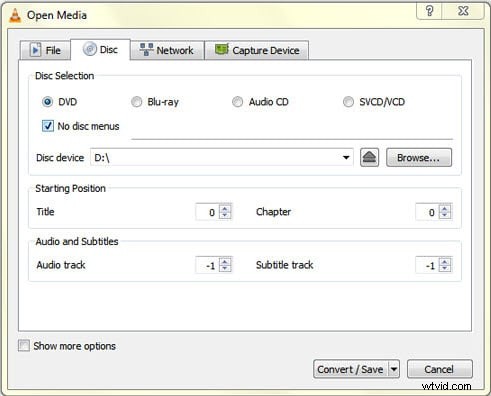491x396 pixels.
Task: Increase the Chapter spinner value
Action: (x=445, y=208)
